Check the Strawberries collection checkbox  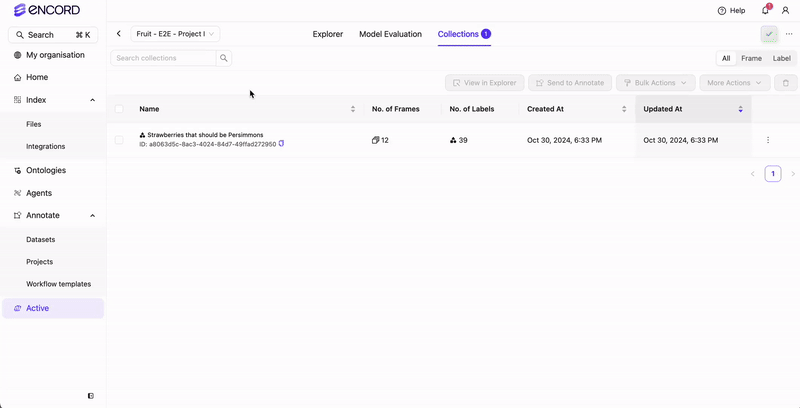(119, 140)
